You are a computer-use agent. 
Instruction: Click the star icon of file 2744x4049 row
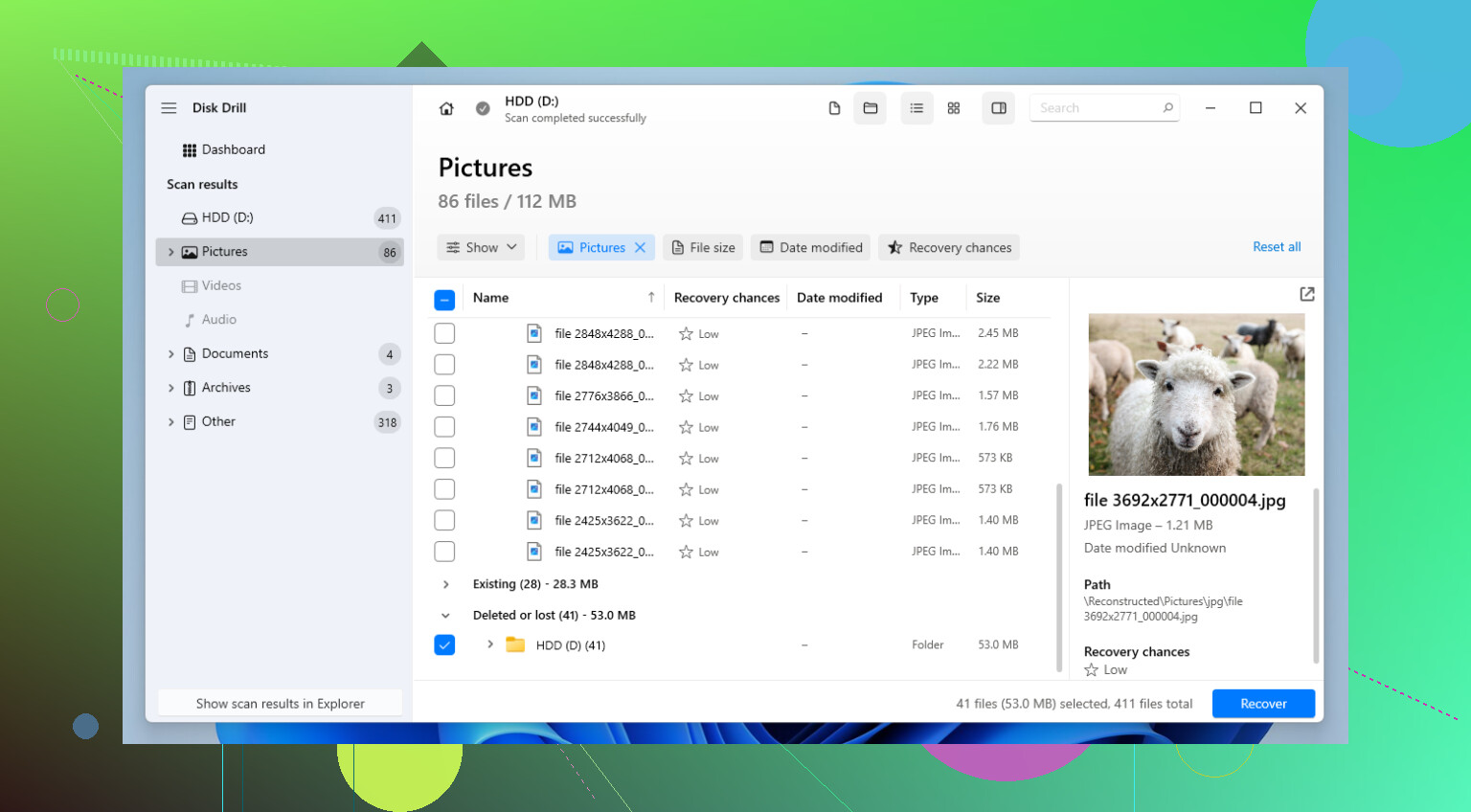(686, 427)
